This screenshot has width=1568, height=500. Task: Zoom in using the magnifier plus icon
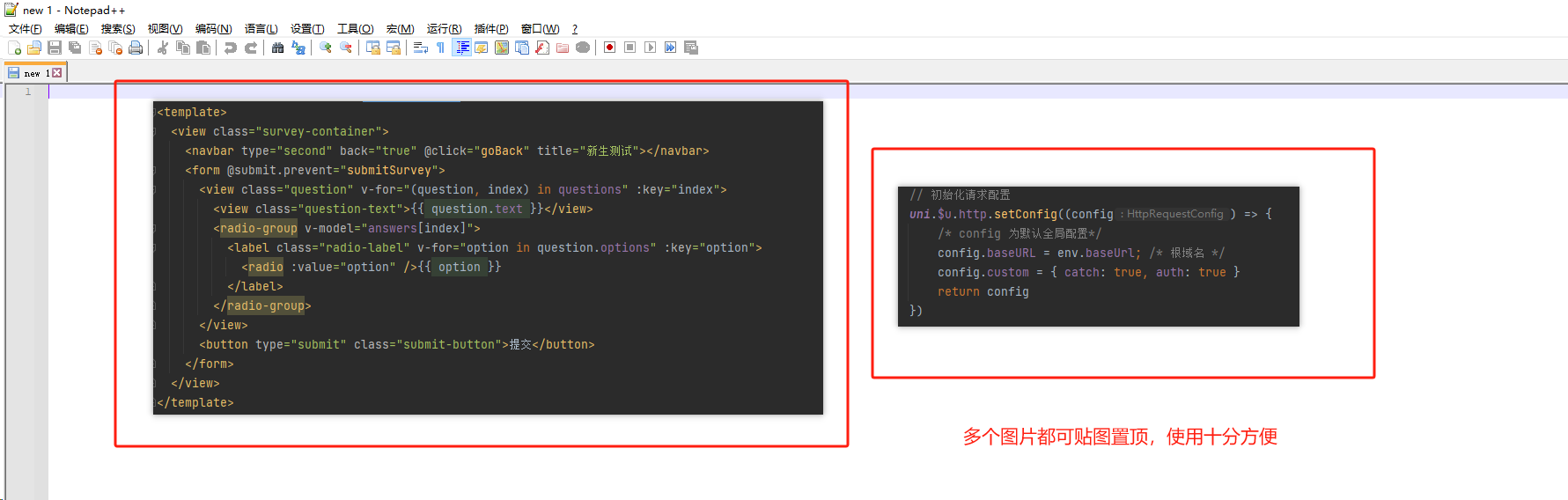tap(326, 48)
